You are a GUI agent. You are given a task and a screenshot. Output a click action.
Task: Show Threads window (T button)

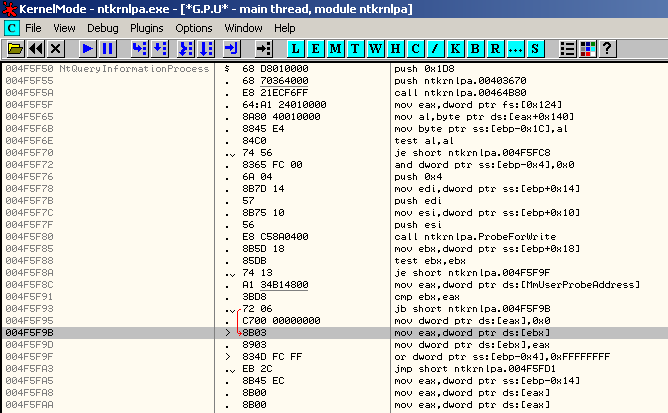[356, 48]
